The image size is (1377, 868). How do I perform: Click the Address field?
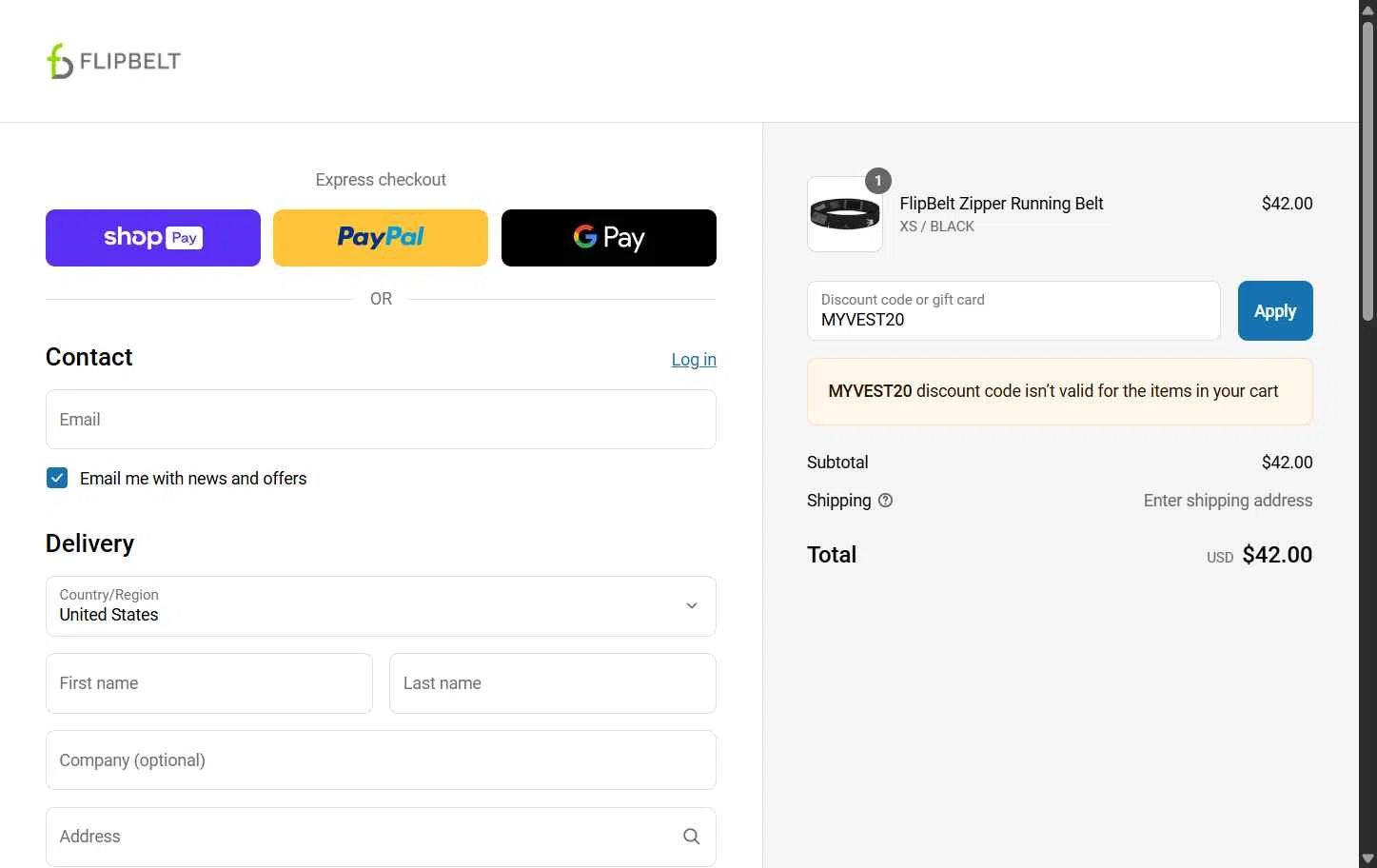click(381, 837)
